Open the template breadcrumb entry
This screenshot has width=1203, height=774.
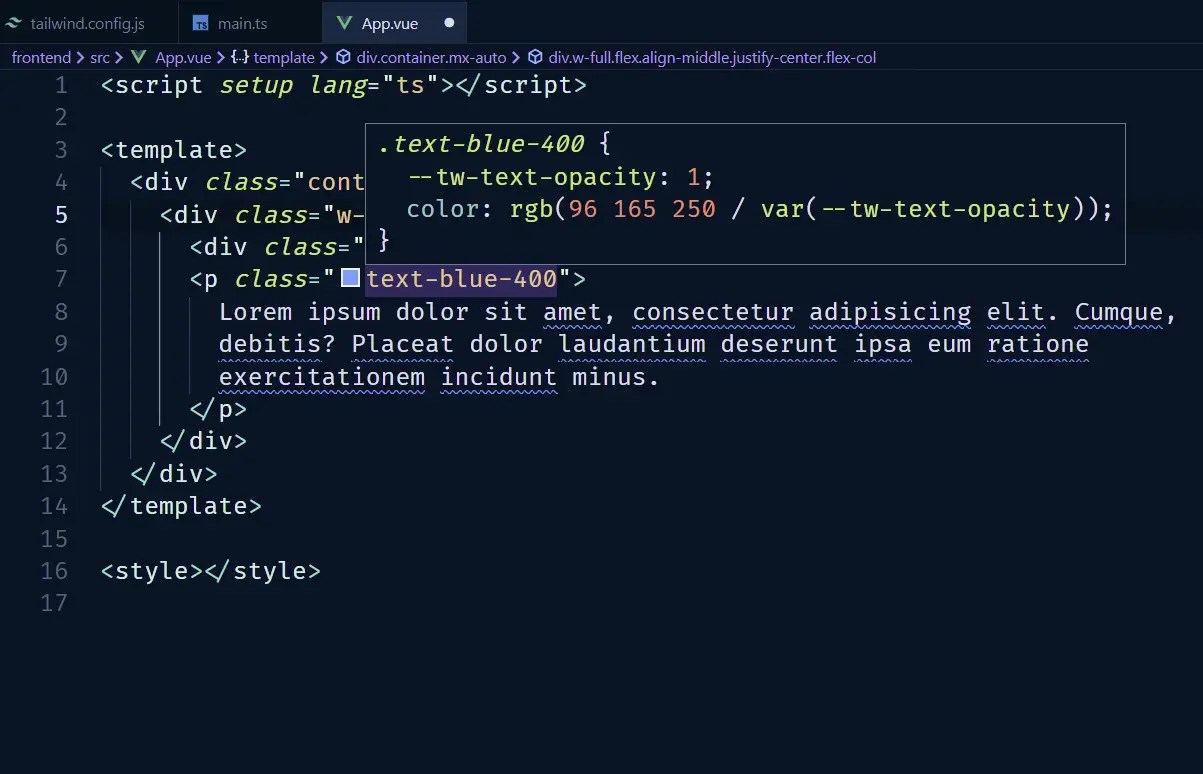coord(283,57)
